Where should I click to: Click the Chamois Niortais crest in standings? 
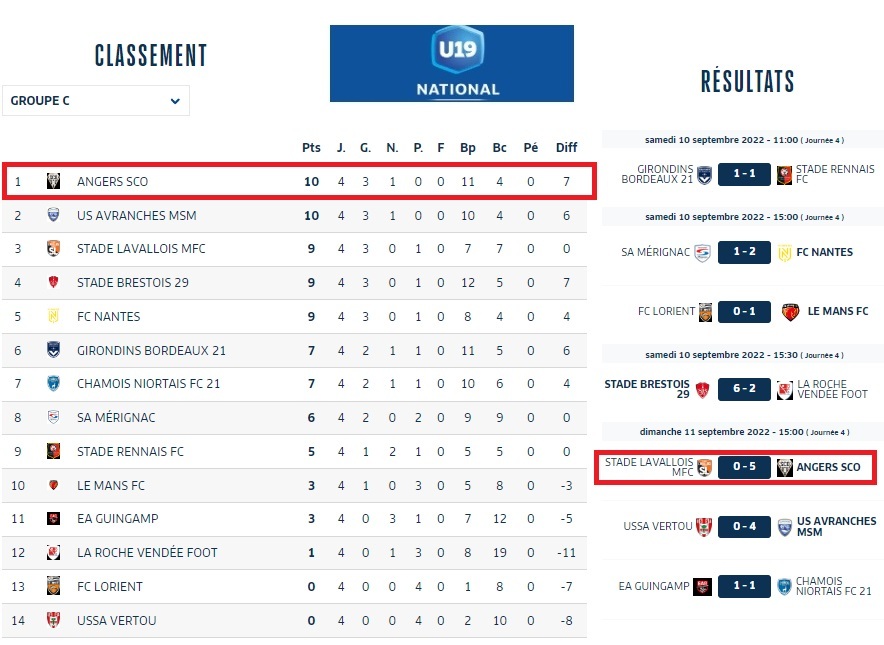(54, 384)
